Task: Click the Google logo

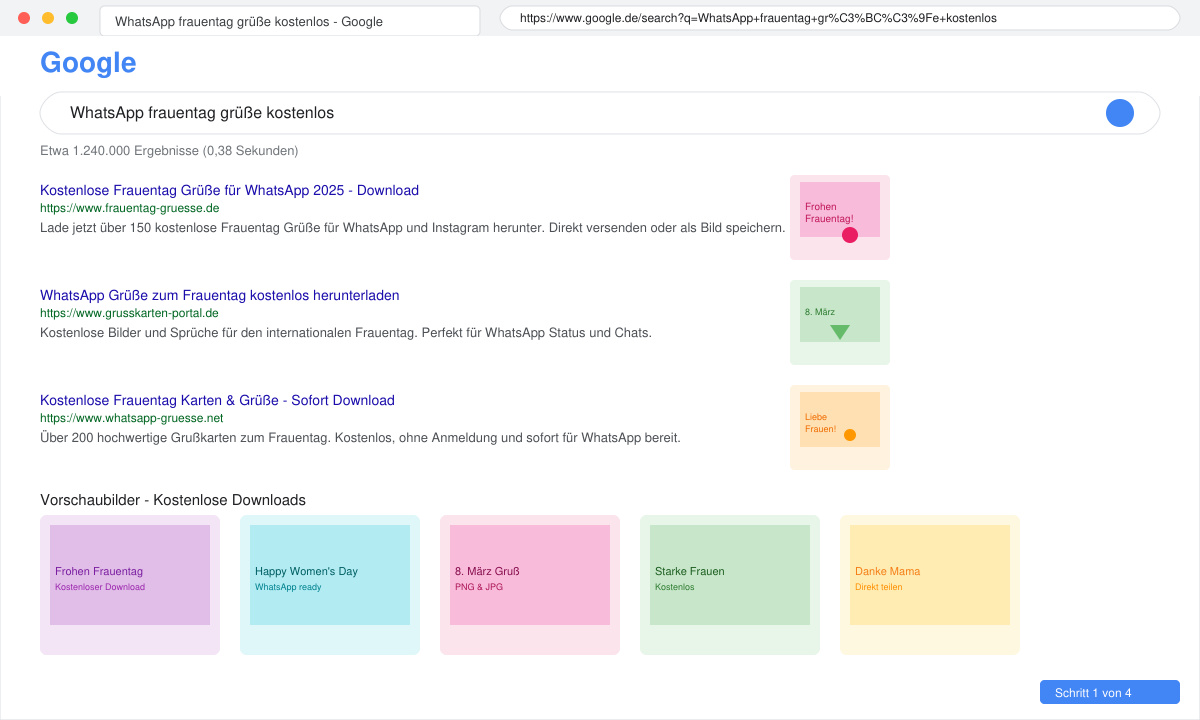Action: (x=88, y=63)
